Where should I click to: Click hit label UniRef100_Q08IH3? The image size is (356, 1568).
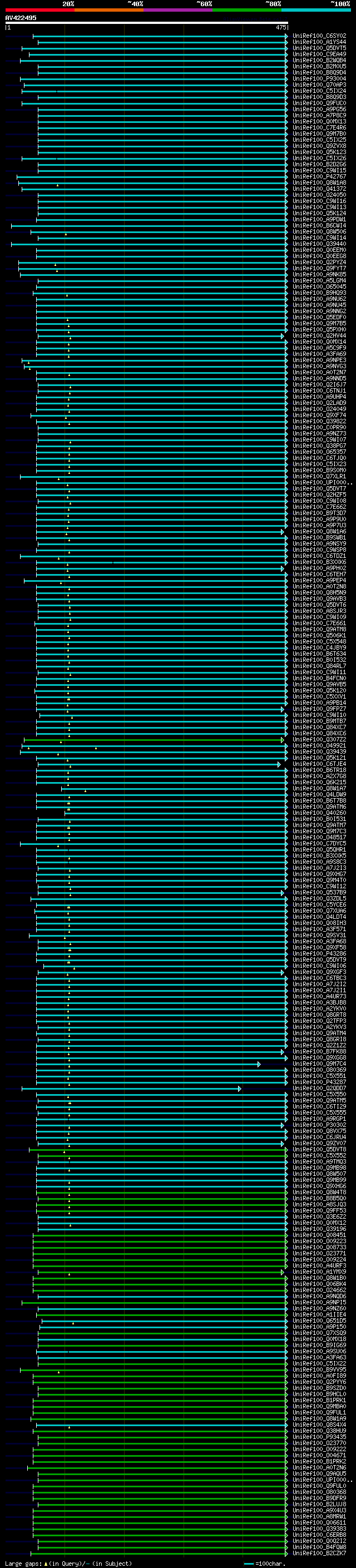[319, 923]
